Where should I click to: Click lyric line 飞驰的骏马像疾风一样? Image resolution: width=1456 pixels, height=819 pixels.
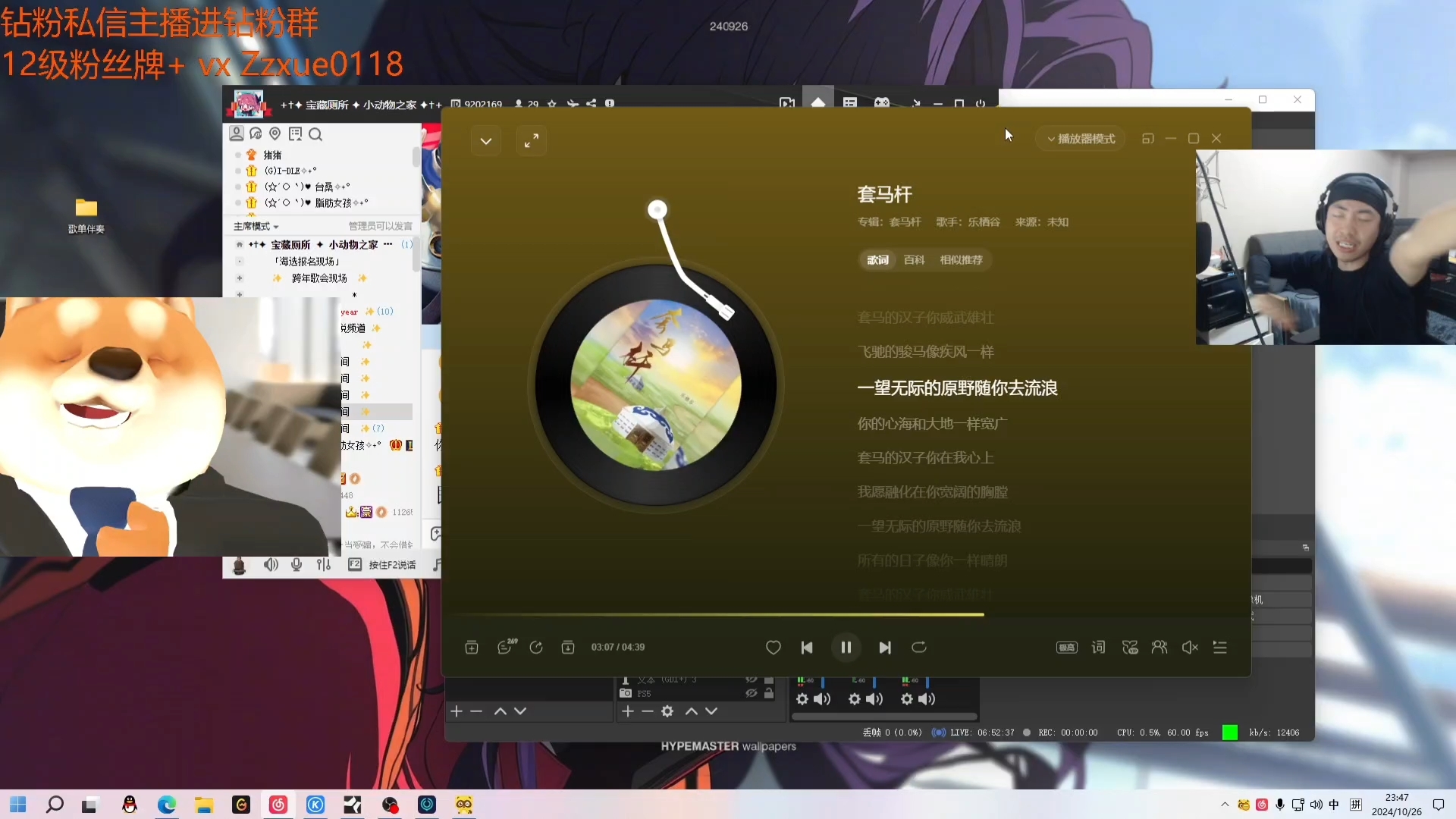(925, 352)
